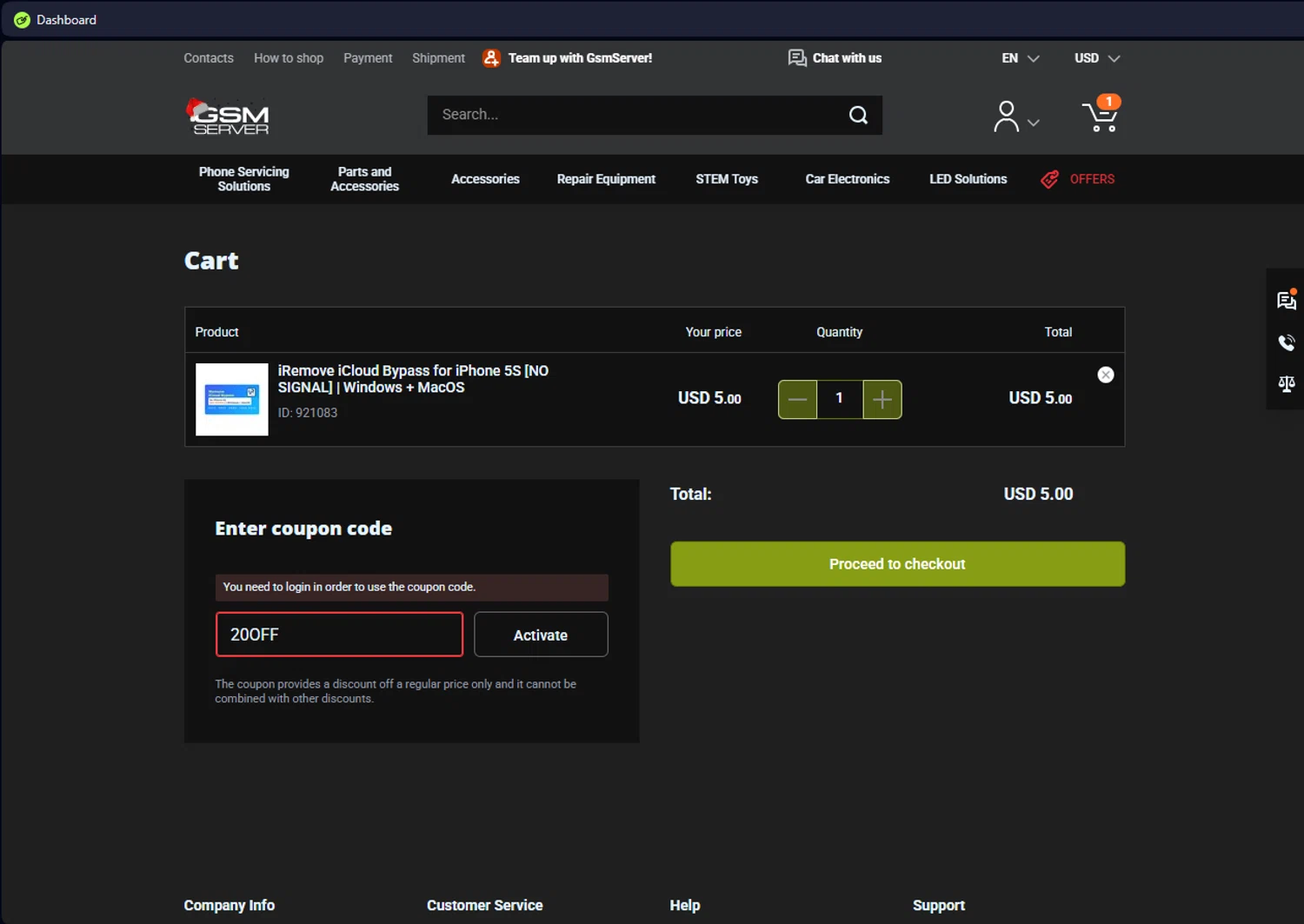Open LED Solutions menu
This screenshot has width=1304, height=924.
(x=968, y=179)
